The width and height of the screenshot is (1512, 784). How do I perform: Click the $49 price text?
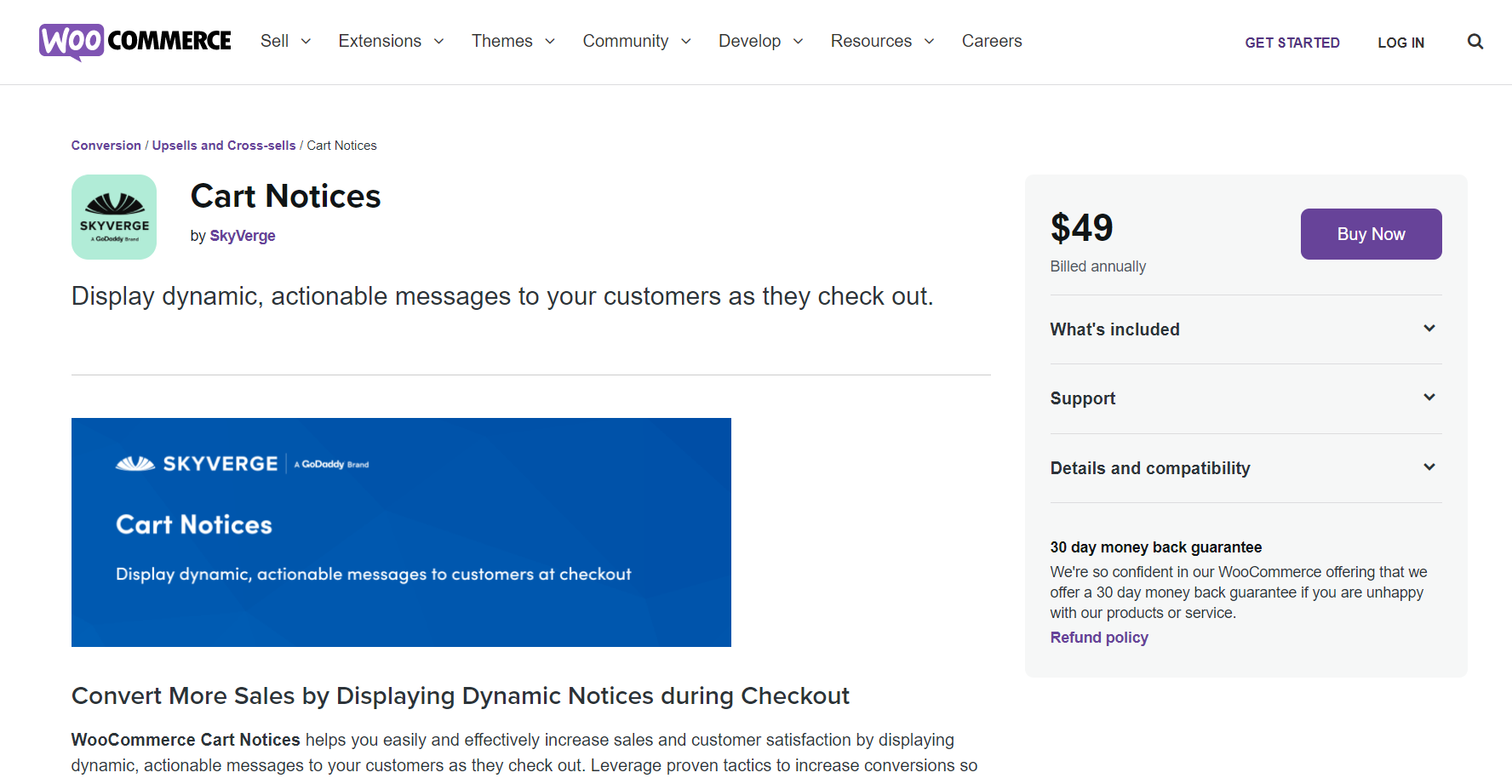click(x=1081, y=228)
